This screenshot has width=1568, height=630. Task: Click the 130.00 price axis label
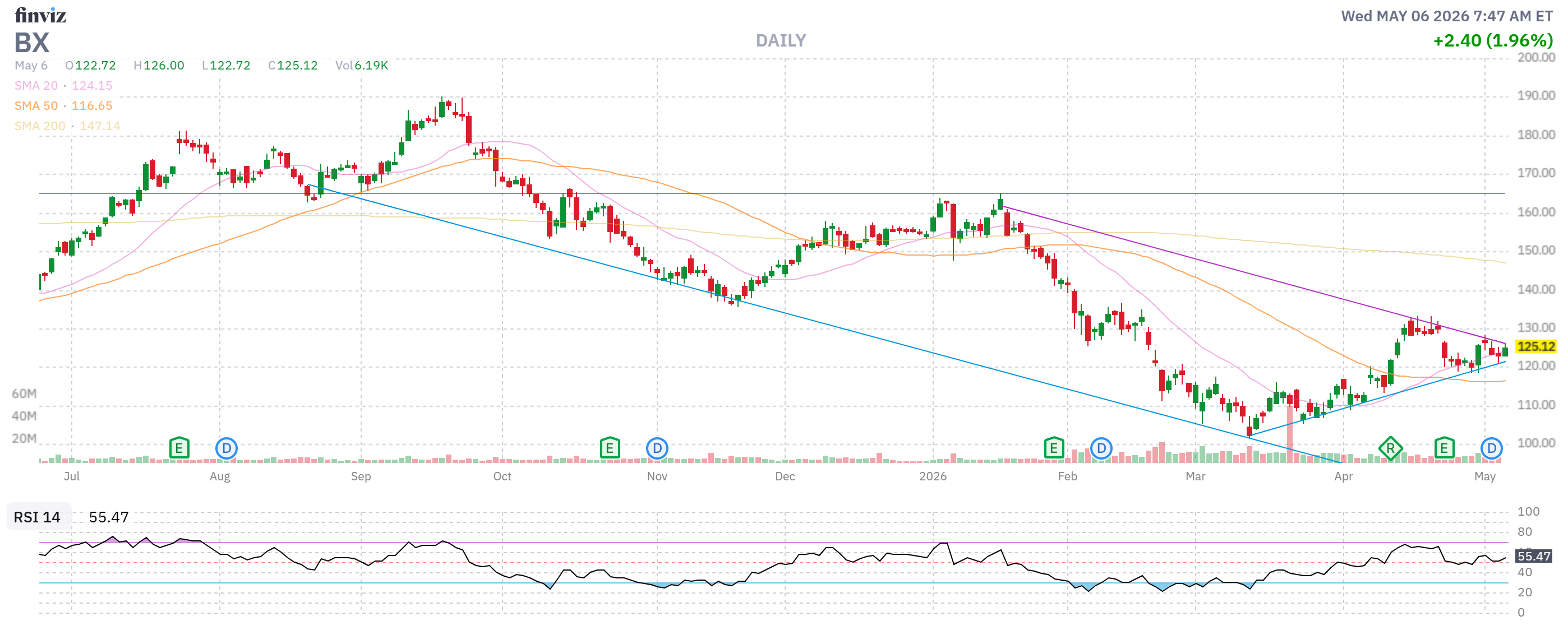1535,328
